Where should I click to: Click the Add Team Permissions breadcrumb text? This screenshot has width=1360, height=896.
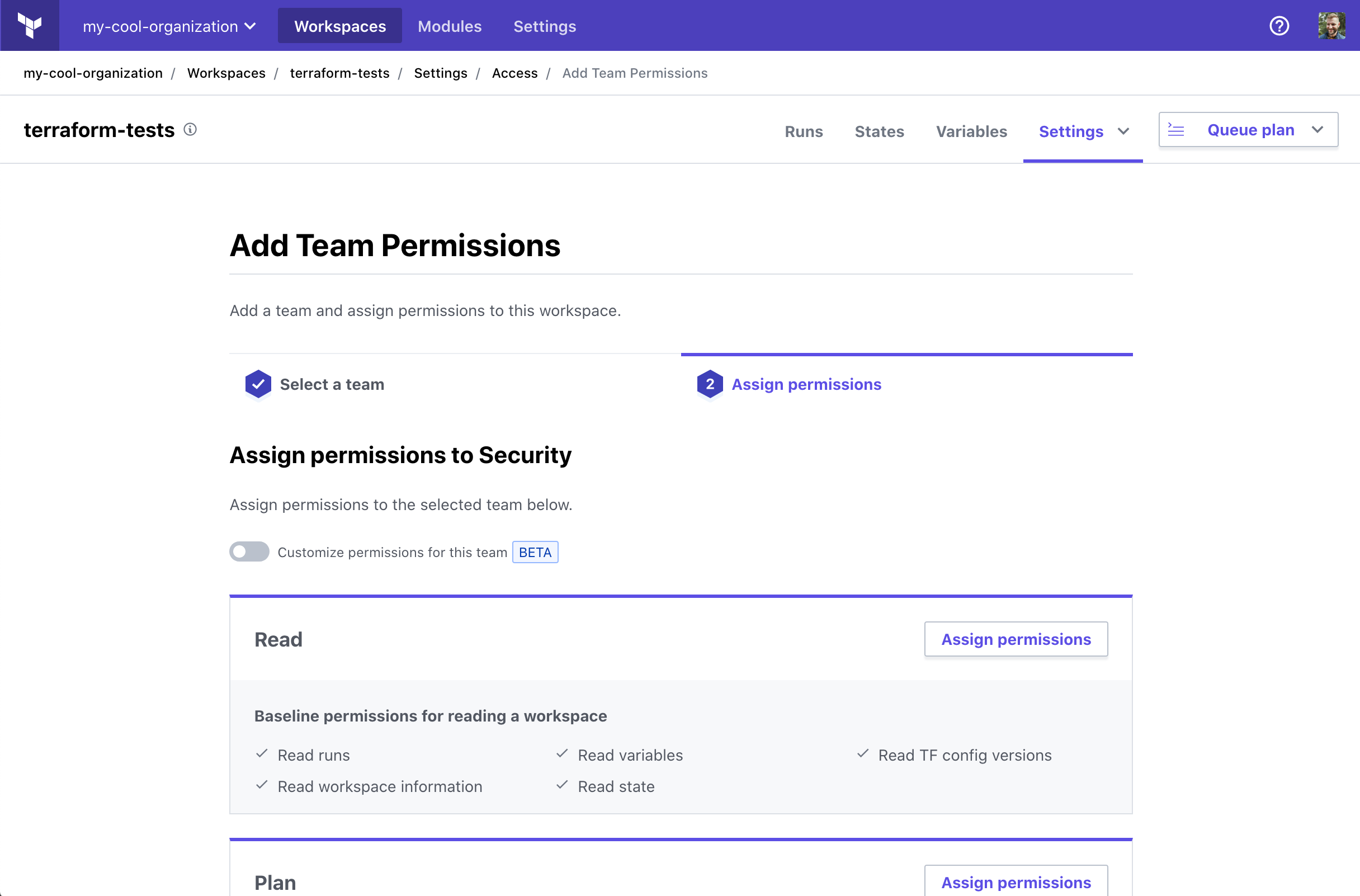tap(635, 73)
